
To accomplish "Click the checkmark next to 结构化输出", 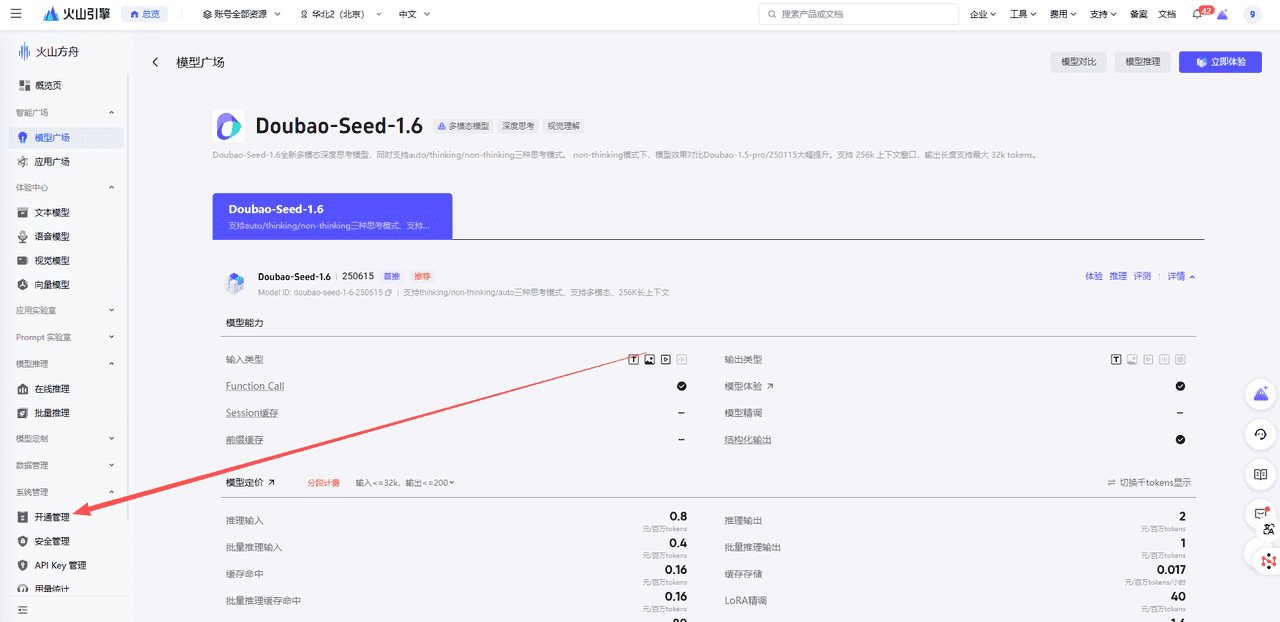I will [x=1179, y=439].
